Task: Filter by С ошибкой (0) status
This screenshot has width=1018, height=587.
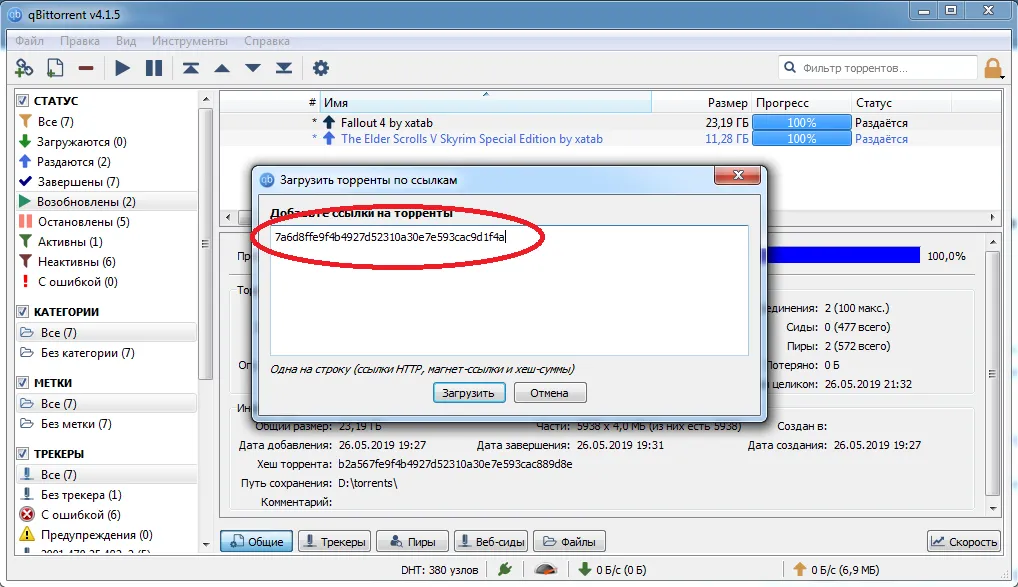Action: (x=78, y=282)
